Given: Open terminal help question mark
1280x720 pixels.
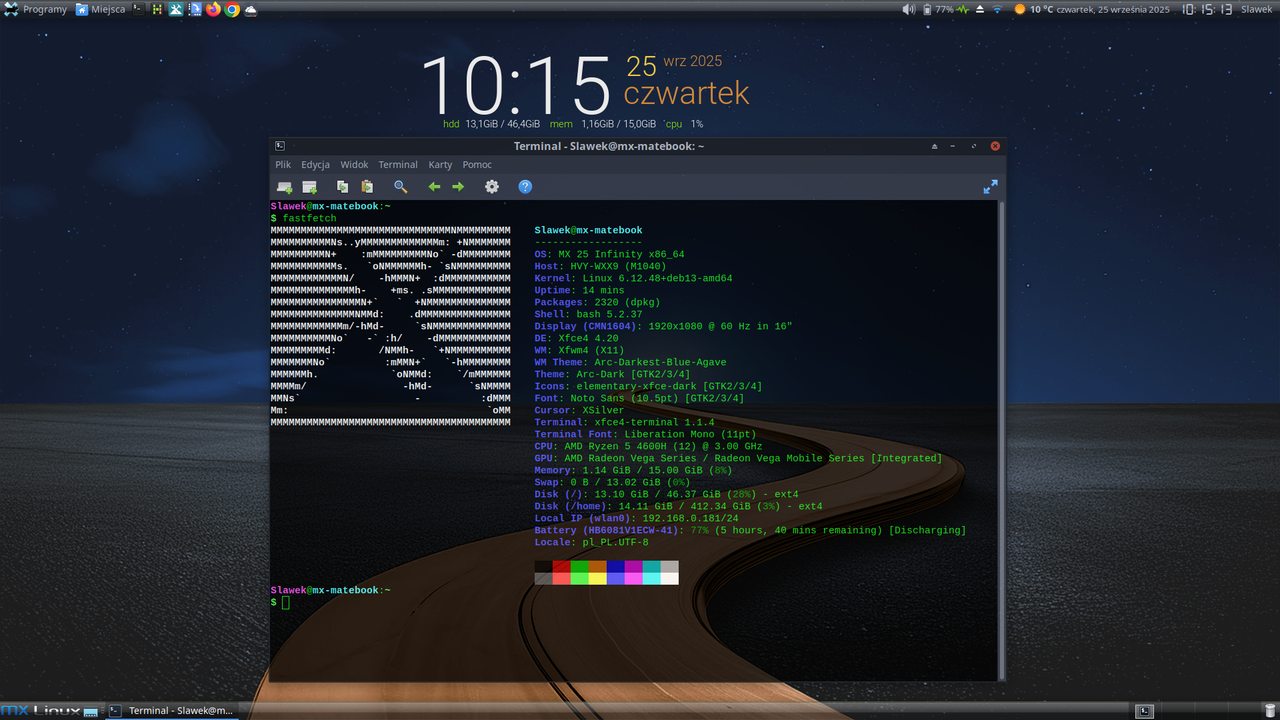Looking at the screenshot, I should 525,187.
